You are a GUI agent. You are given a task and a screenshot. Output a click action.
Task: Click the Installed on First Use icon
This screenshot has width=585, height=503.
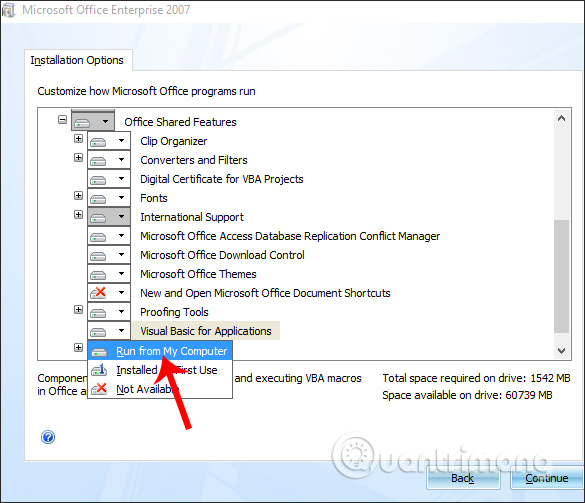(x=99, y=370)
